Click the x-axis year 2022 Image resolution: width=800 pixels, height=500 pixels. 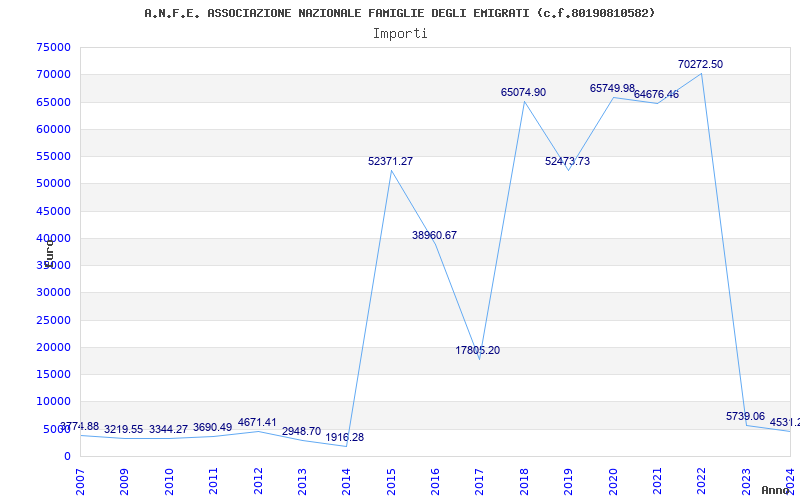pyautogui.click(x=702, y=481)
